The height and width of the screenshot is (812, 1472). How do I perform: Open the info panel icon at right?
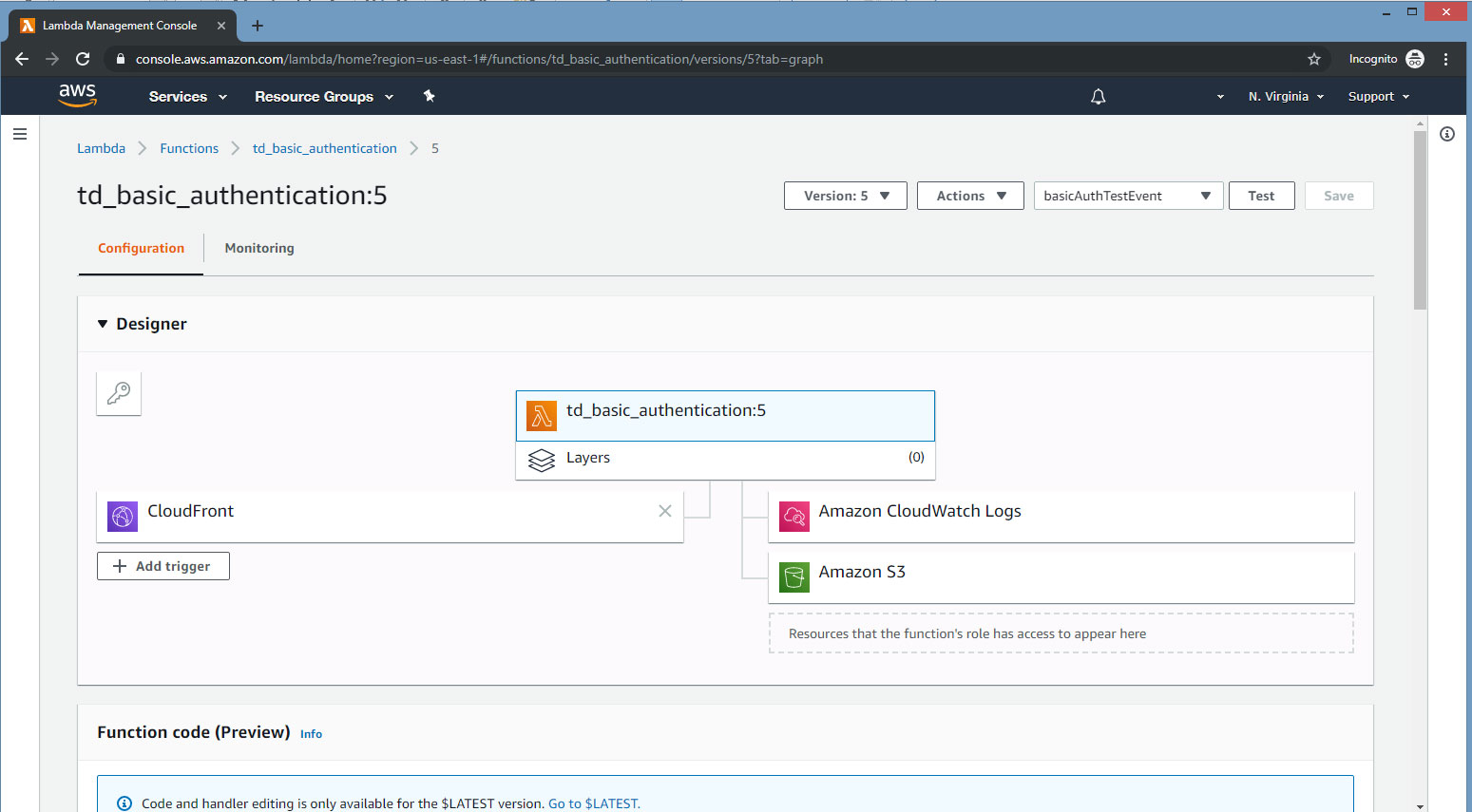point(1447,134)
